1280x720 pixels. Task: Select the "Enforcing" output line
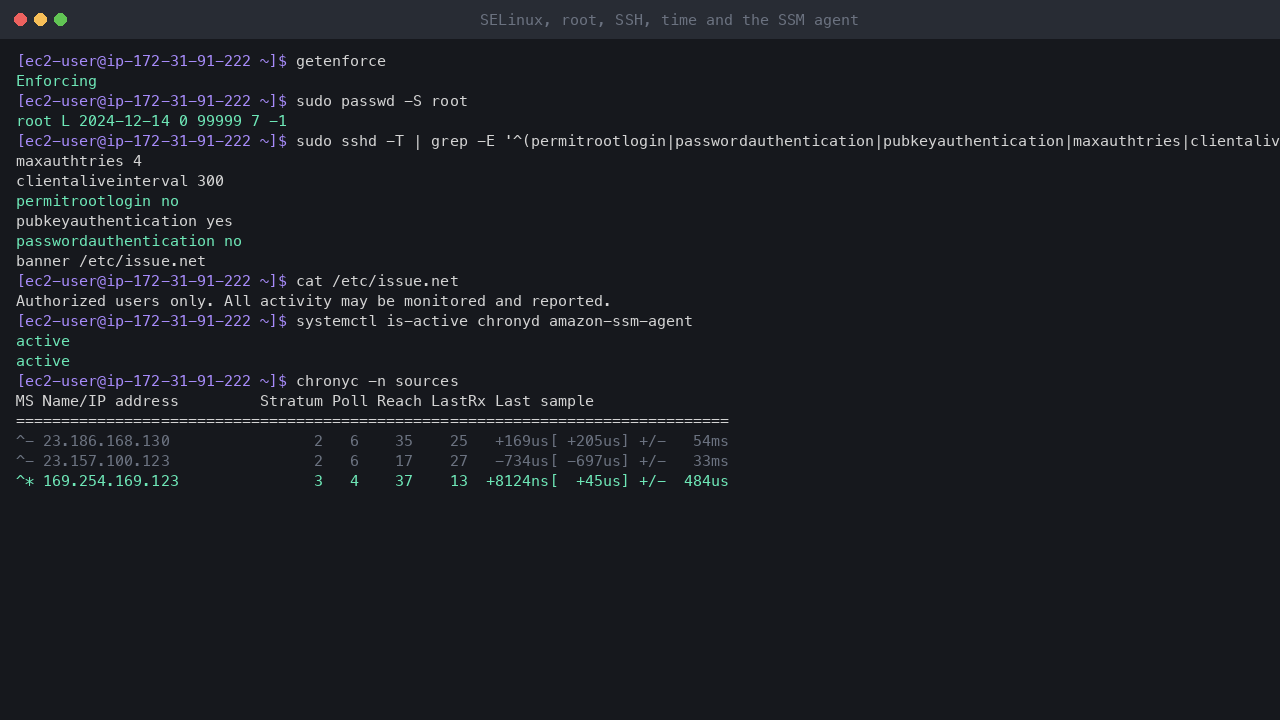(57, 81)
